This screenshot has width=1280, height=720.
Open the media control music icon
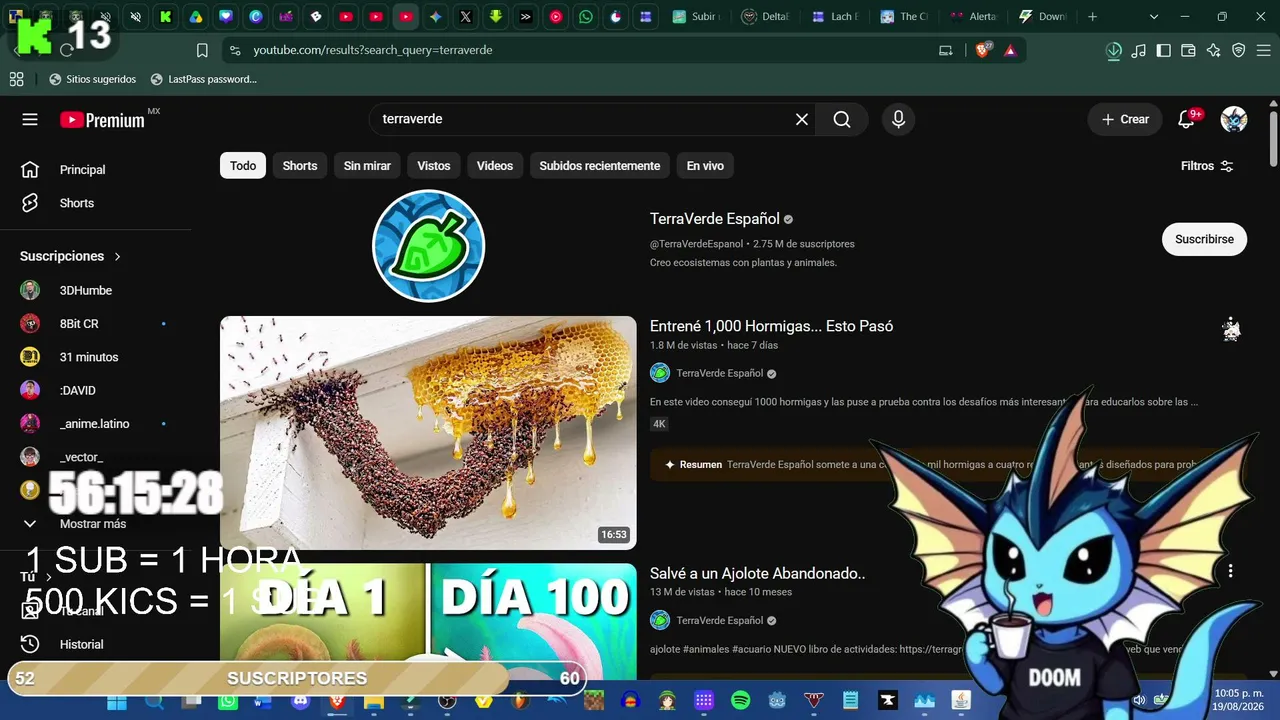pos(1139,50)
